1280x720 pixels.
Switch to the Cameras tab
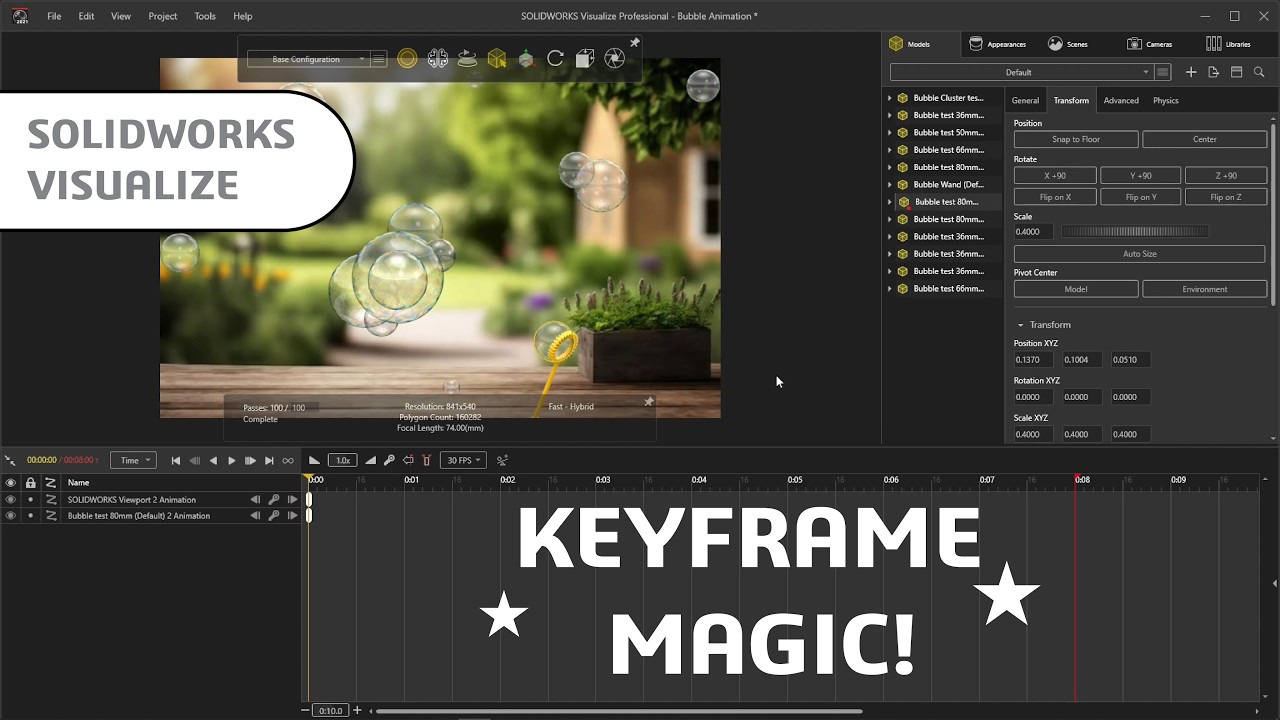point(1149,44)
